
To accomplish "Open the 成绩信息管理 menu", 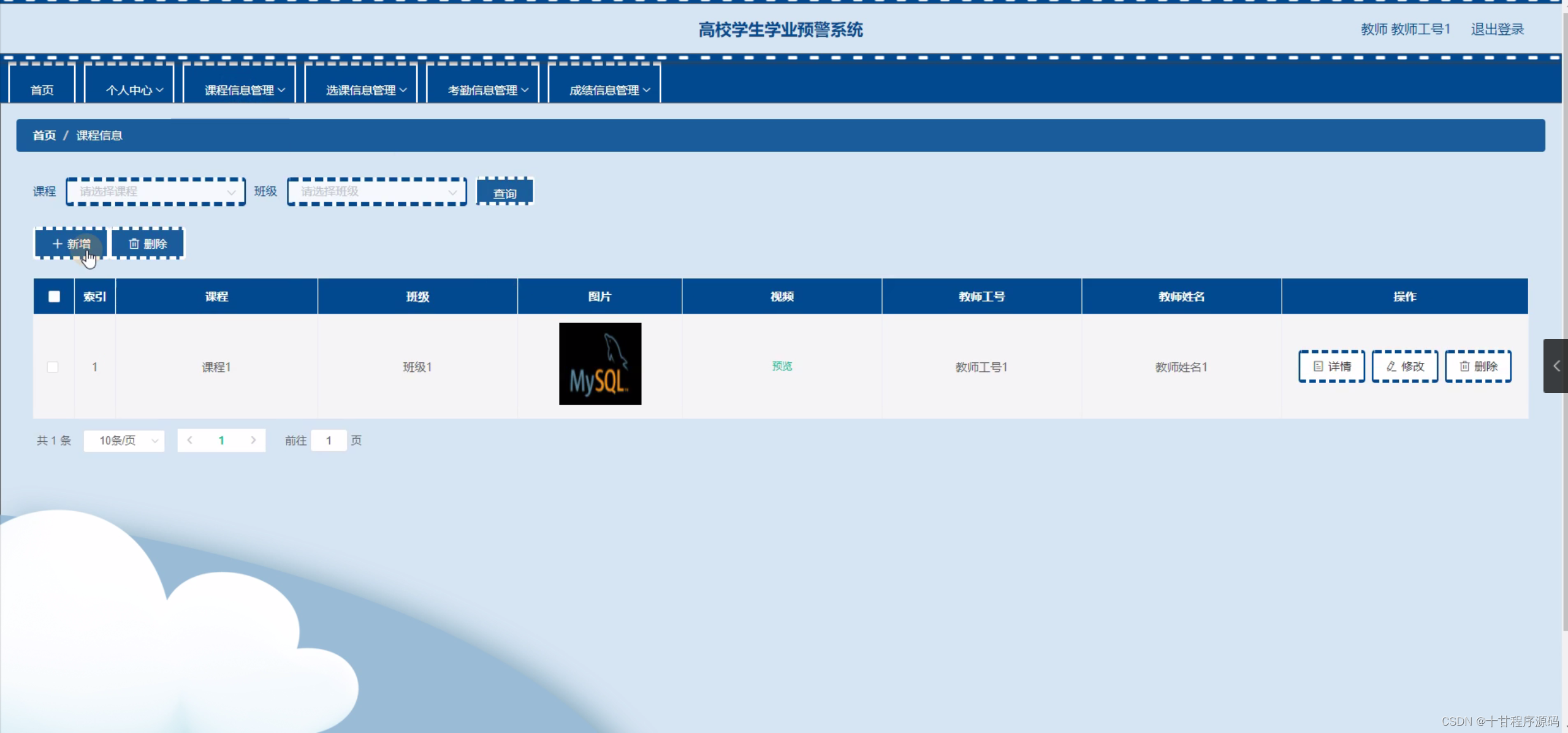I will tap(609, 90).
